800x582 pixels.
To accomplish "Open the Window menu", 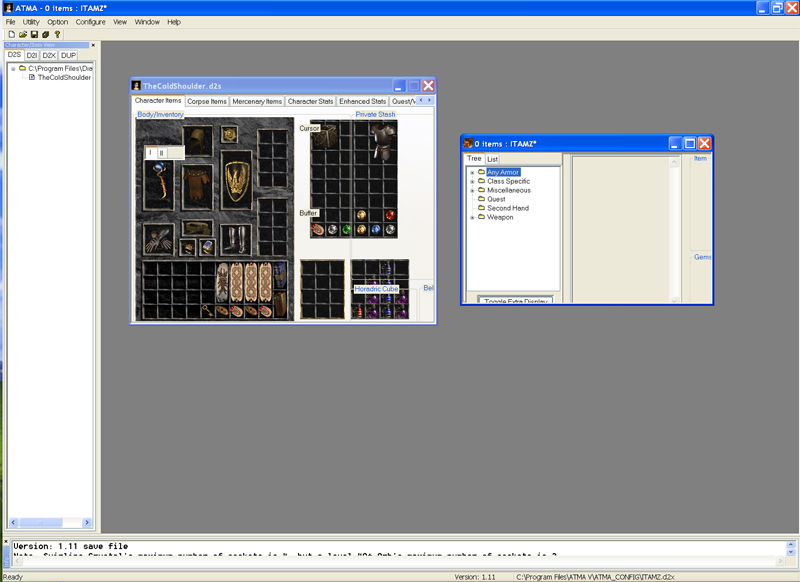I will coord(147,22).
